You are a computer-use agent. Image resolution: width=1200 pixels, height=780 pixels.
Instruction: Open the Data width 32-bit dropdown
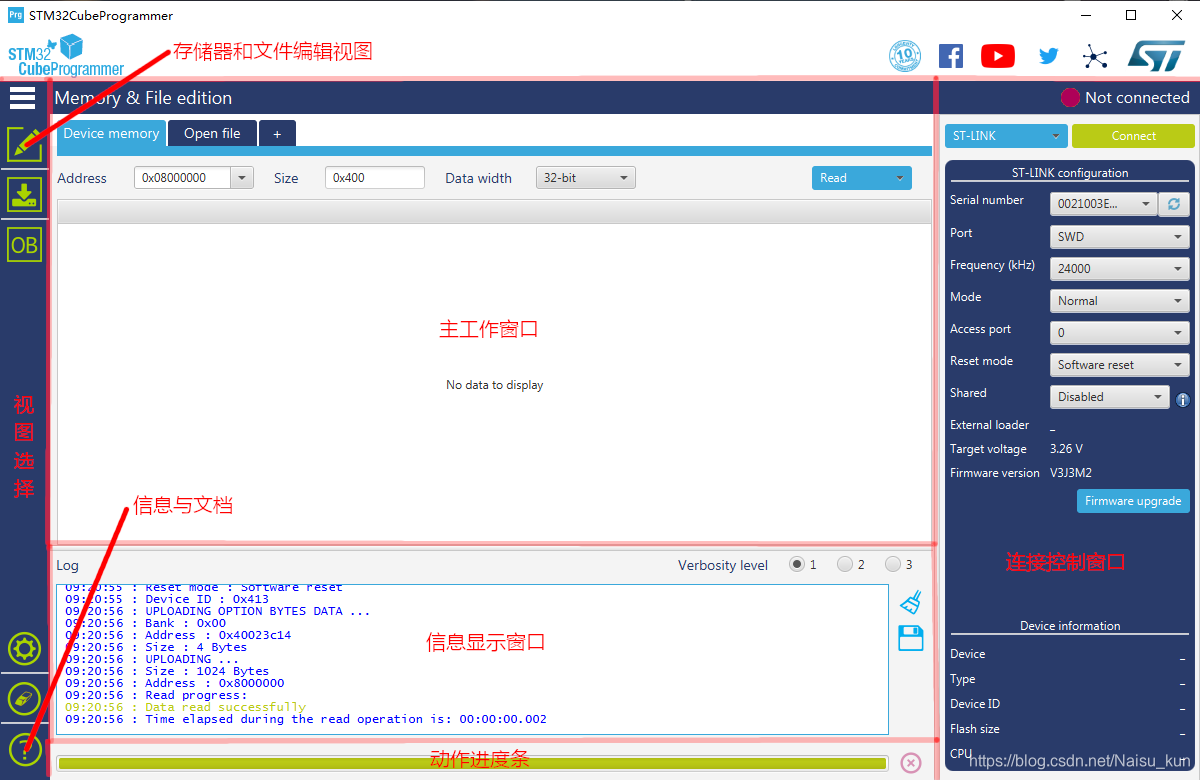pyautogui.click(x=586, y=178)
